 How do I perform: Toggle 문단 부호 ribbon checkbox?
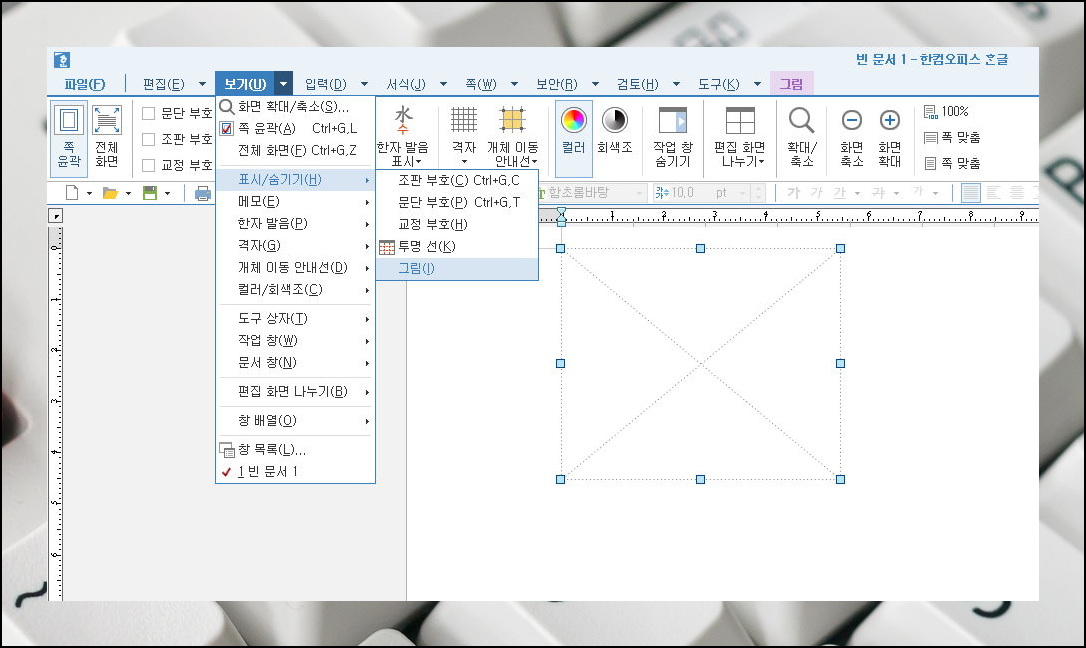[148, 114]
